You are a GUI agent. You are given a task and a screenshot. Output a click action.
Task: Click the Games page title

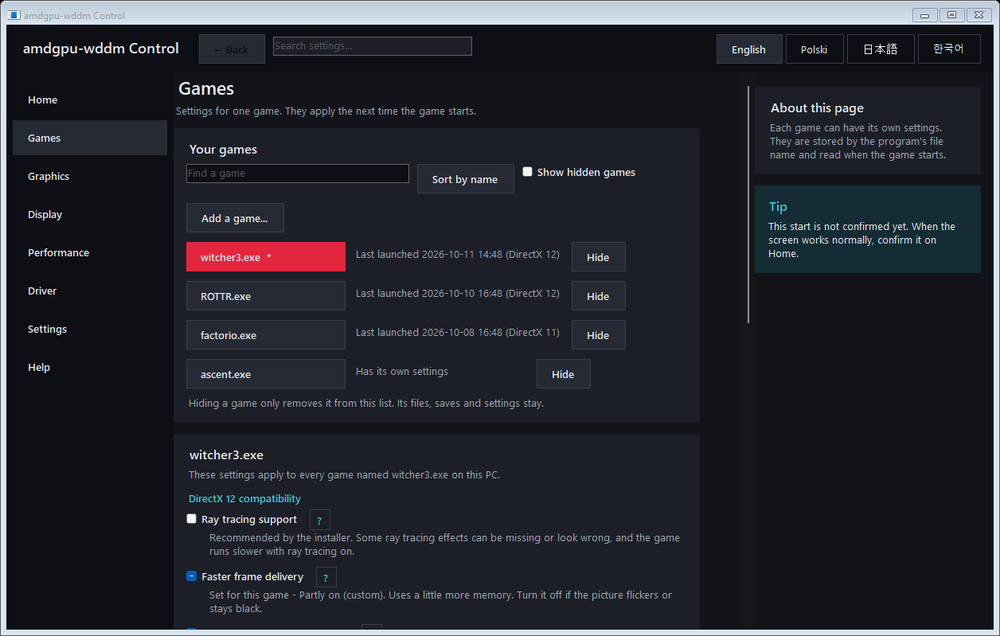(206, 89)
